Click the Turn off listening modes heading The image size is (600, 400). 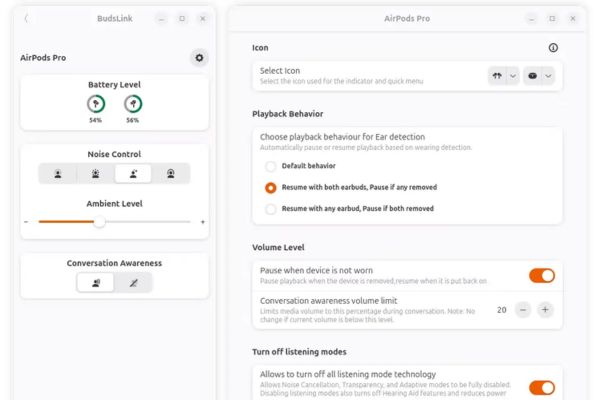click(299, 352)
